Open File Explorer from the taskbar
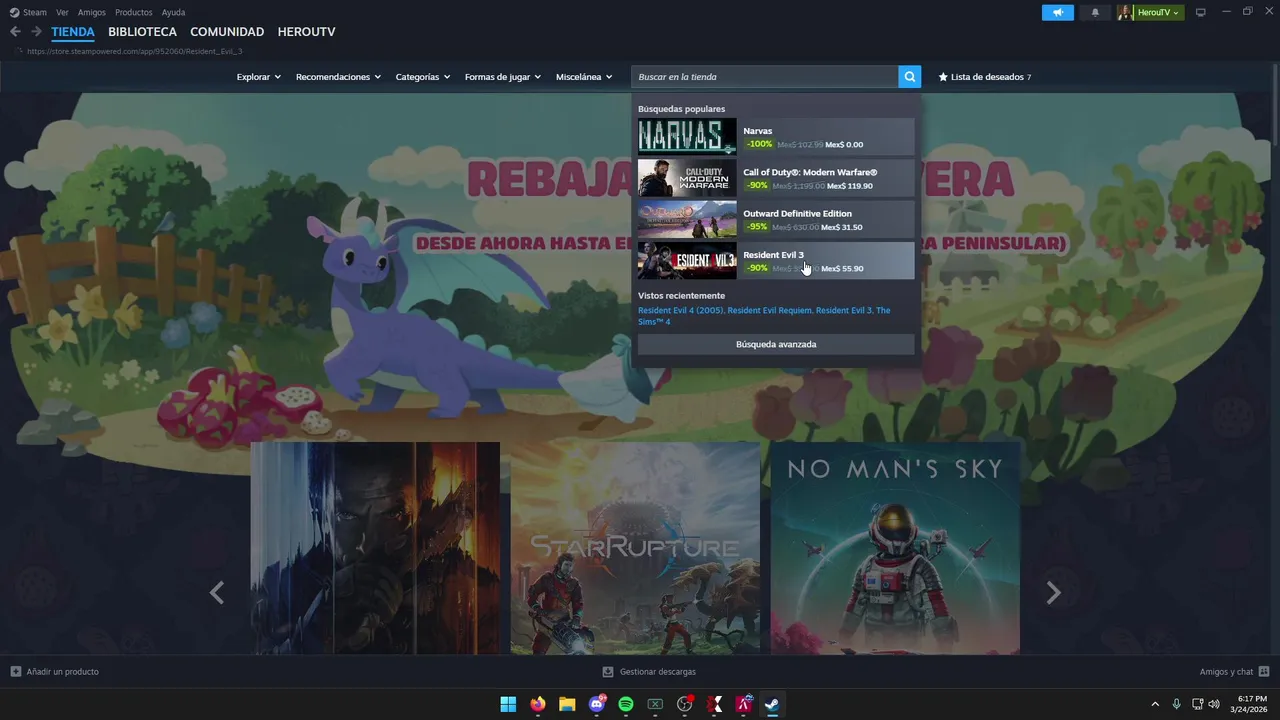The height and width of the screenshot is (720, 1280). click(567, 704)
